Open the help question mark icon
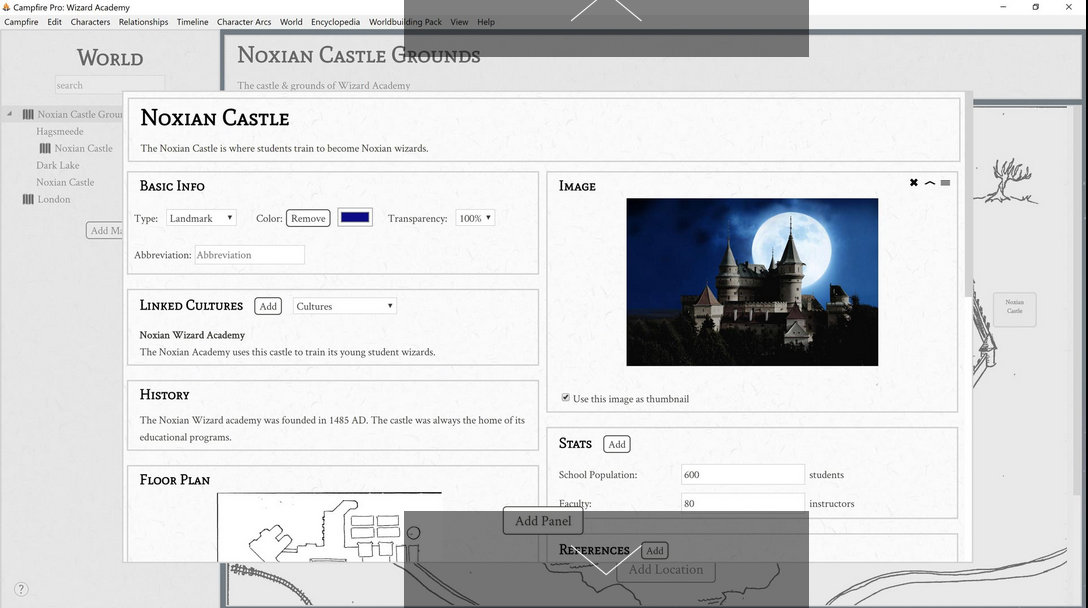This screenshot has height=608, width=1088. tap(21, 589)
